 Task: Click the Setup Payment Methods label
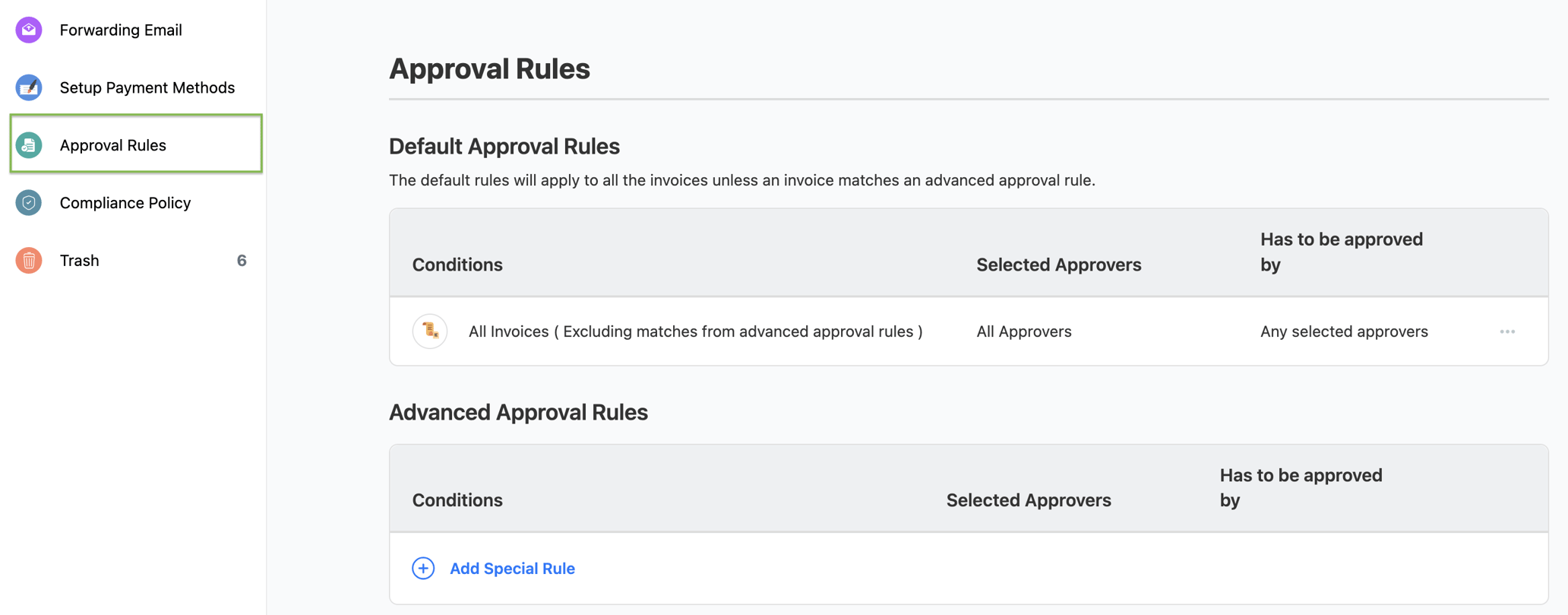click(x=147, y=87)
